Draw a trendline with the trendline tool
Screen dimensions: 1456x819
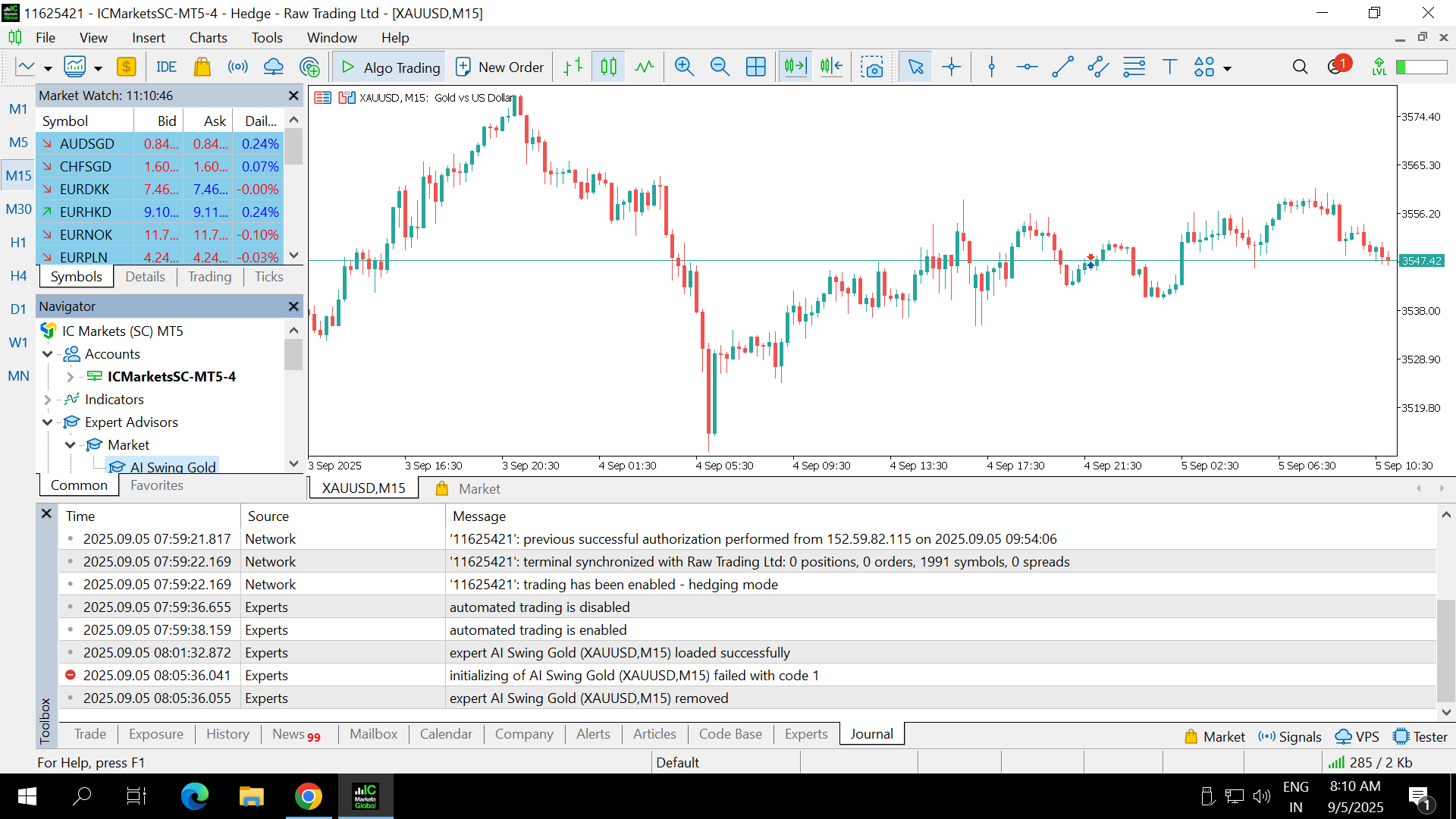[1062, 67]
